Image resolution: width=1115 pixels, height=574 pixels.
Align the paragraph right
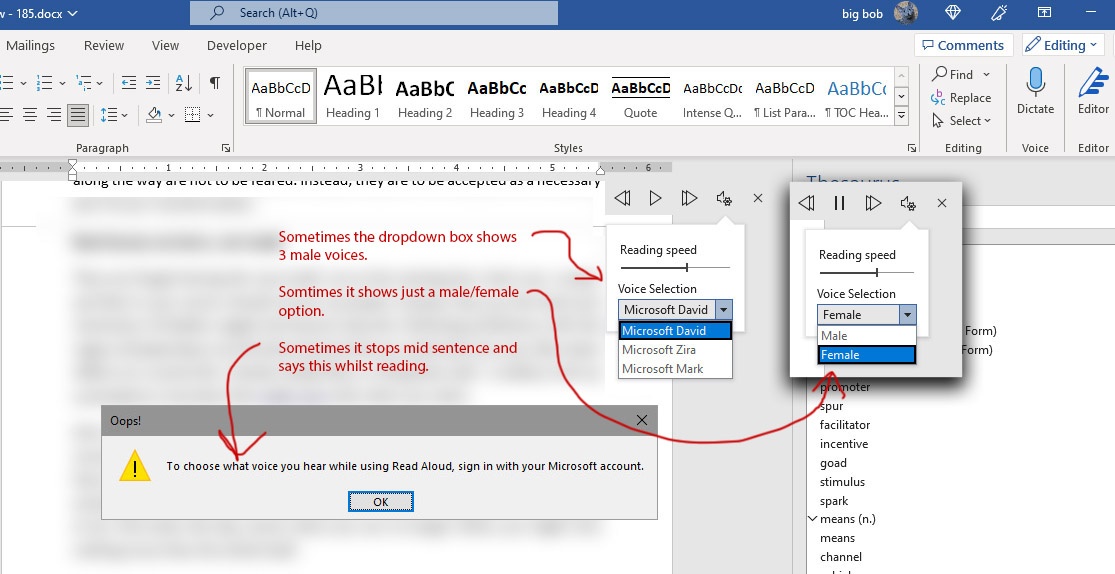(54, 115)
